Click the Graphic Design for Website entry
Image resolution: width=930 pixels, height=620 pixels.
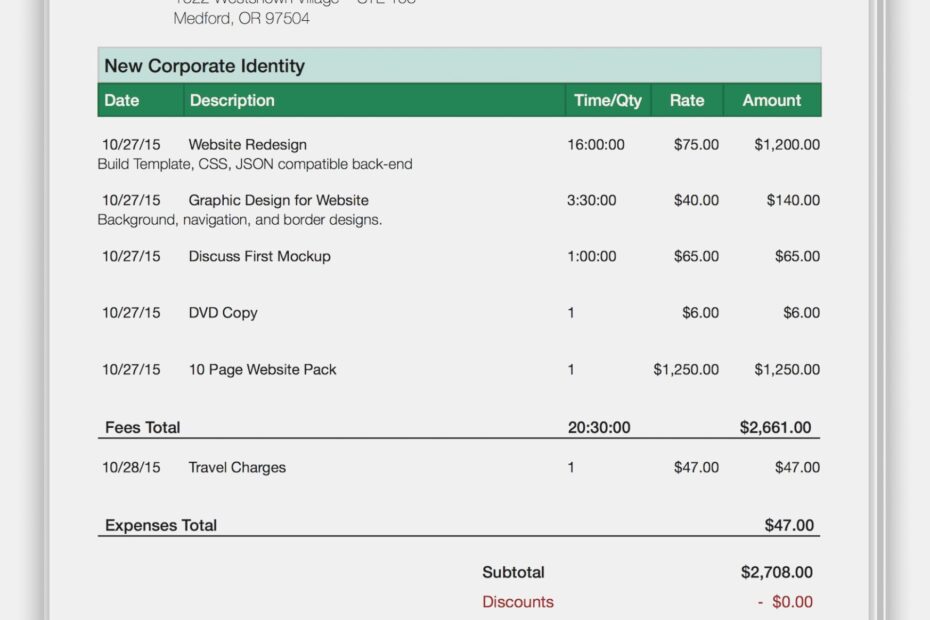[x=278, y=200]
